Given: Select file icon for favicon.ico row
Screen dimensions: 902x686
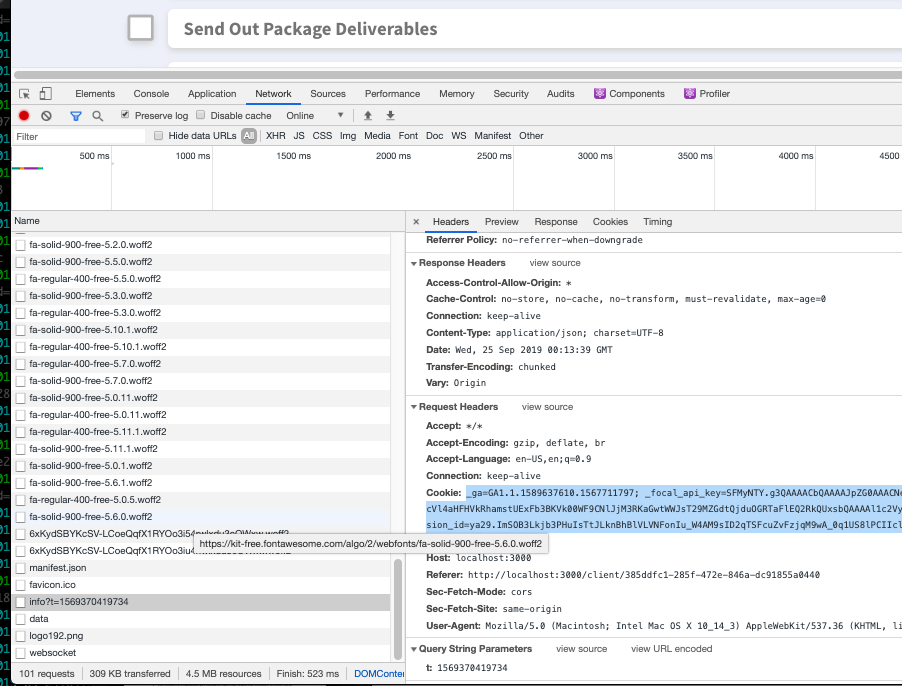Looking at the screenshot, I should [21, 585].
